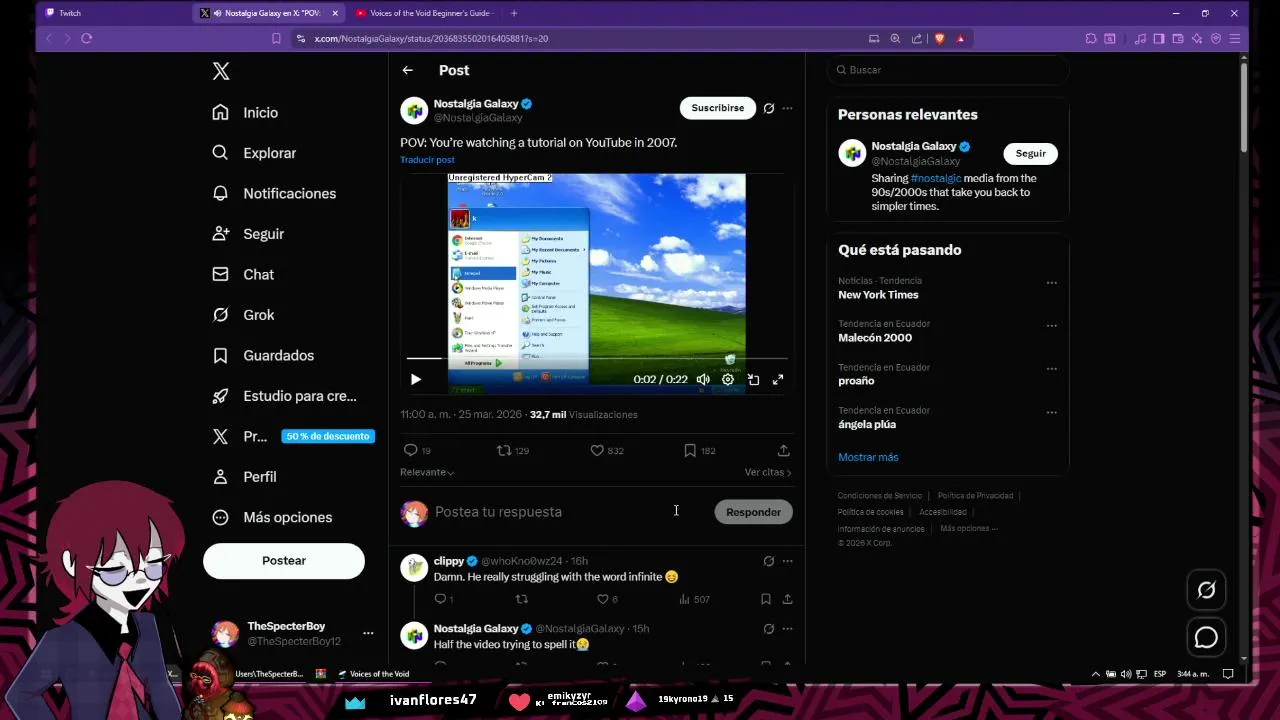Share the main post
The height and width of the screenshot is (720, 1280).
tap(783, 451)
